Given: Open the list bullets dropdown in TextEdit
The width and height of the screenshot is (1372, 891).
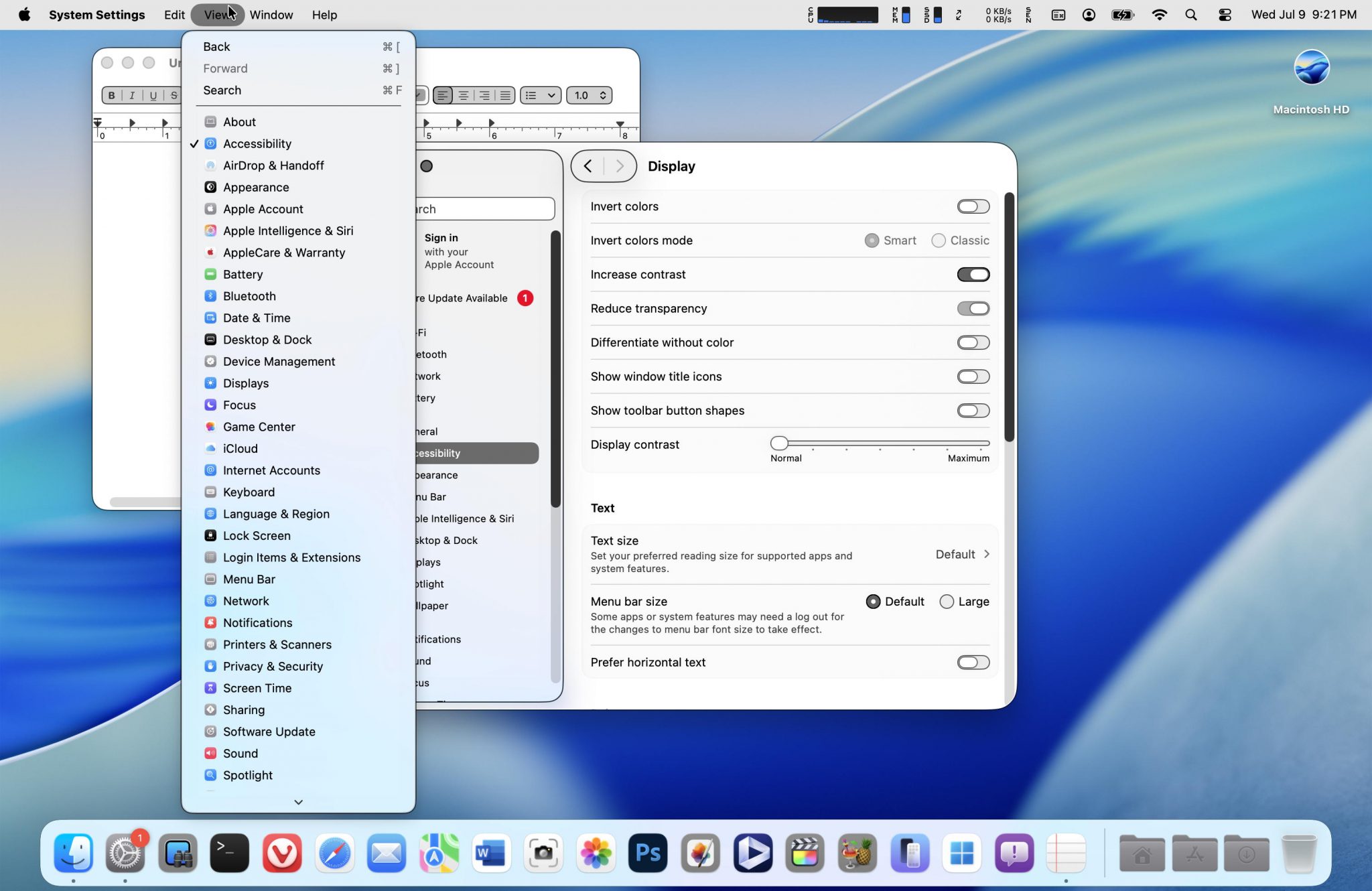Looking at the screenshot, I should pos(541,95).
